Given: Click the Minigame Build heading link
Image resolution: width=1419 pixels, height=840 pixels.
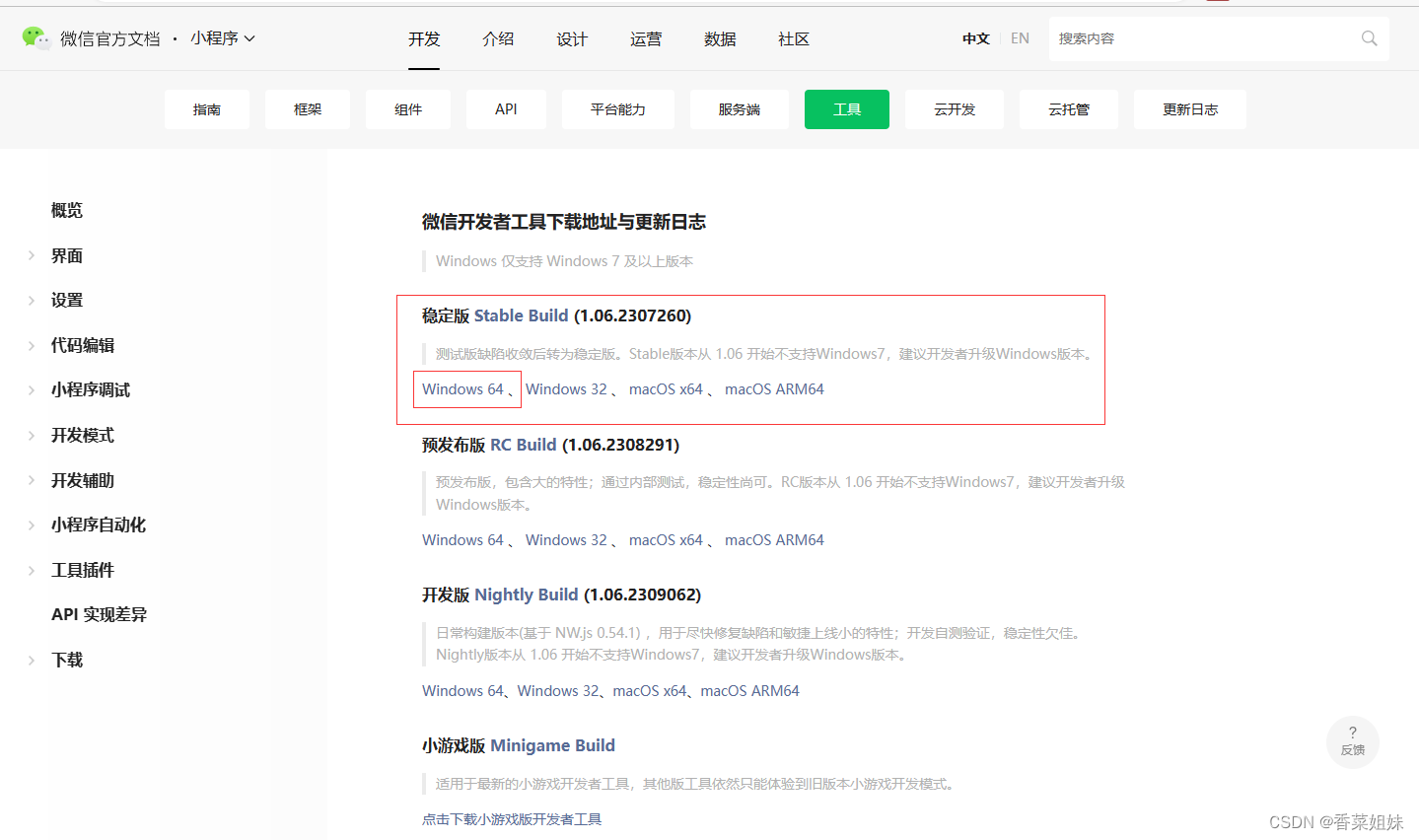Looking at the screenshot, I should coord(552,745).
